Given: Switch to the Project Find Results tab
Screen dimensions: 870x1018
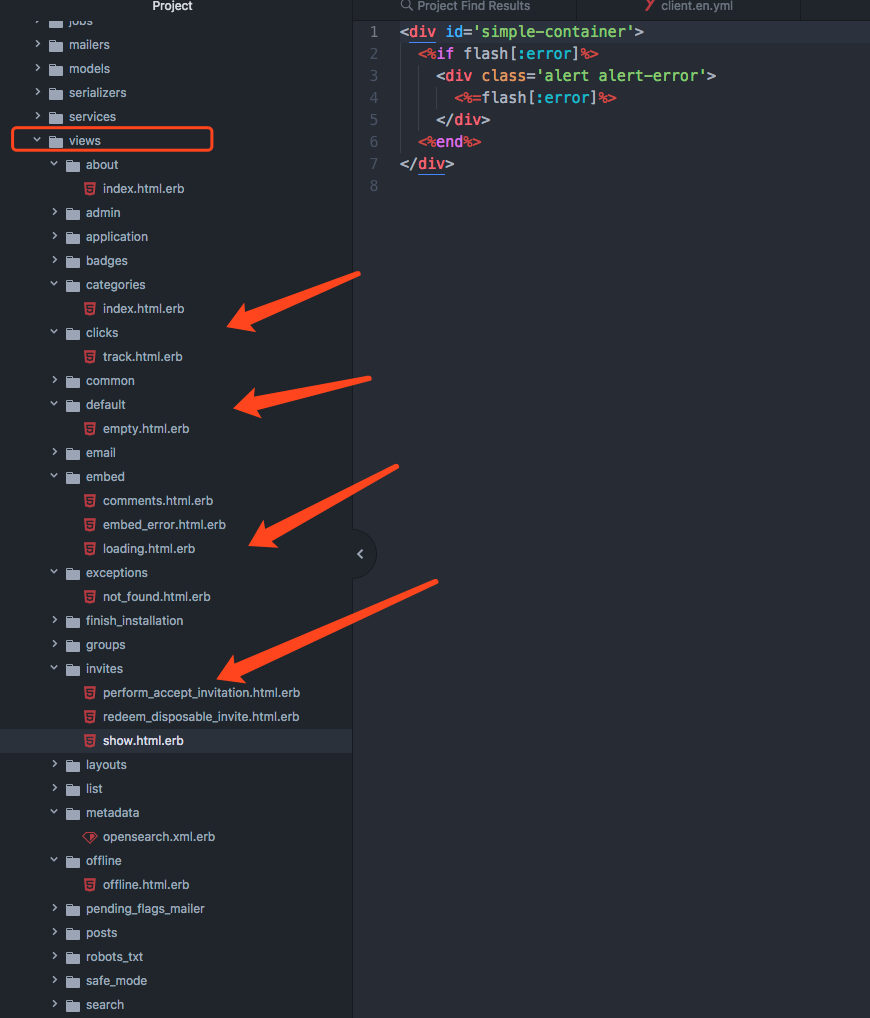Looking at the screenshot, I should (473, 6).
